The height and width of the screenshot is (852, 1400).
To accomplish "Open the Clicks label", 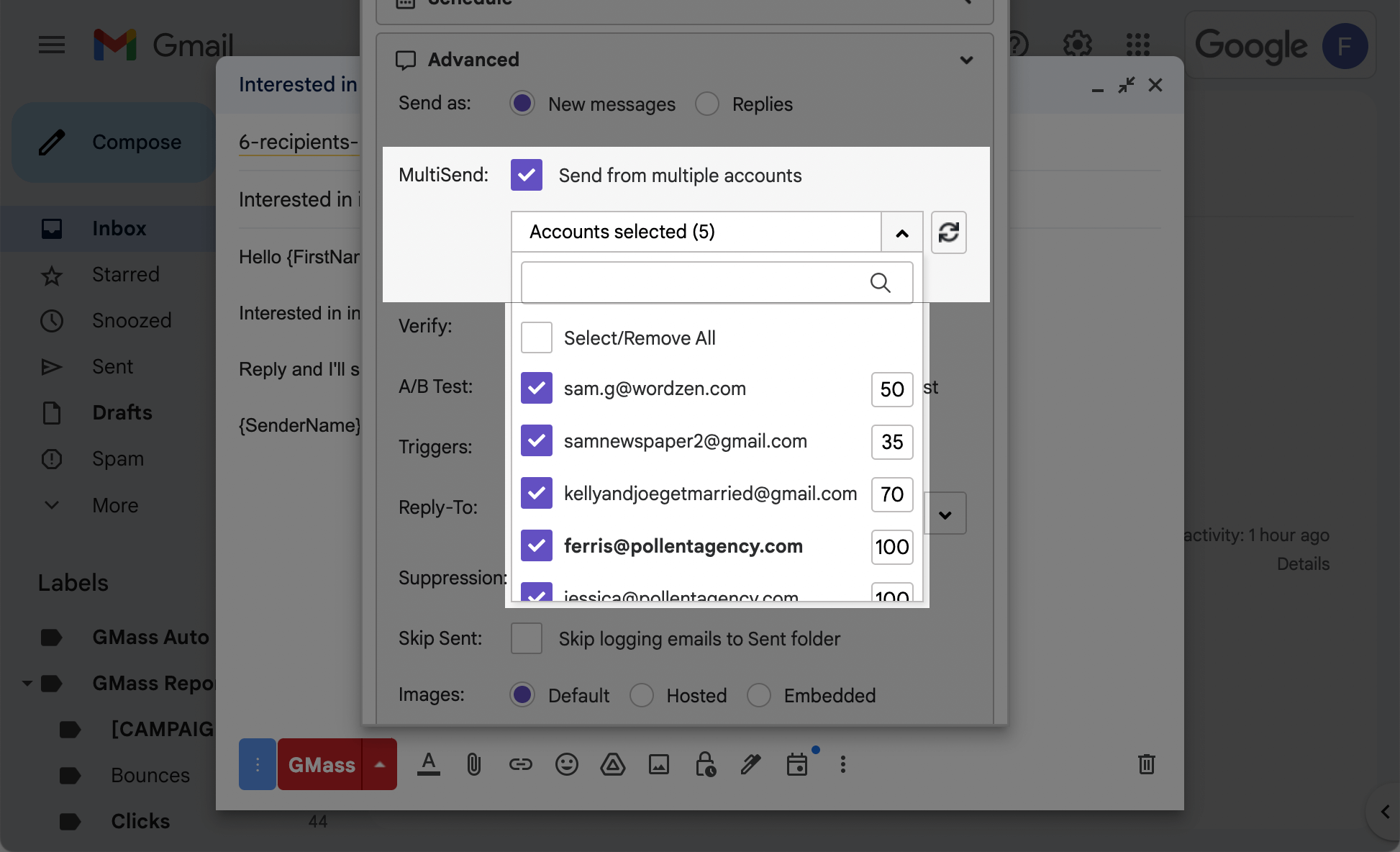I will click(140, 822).
